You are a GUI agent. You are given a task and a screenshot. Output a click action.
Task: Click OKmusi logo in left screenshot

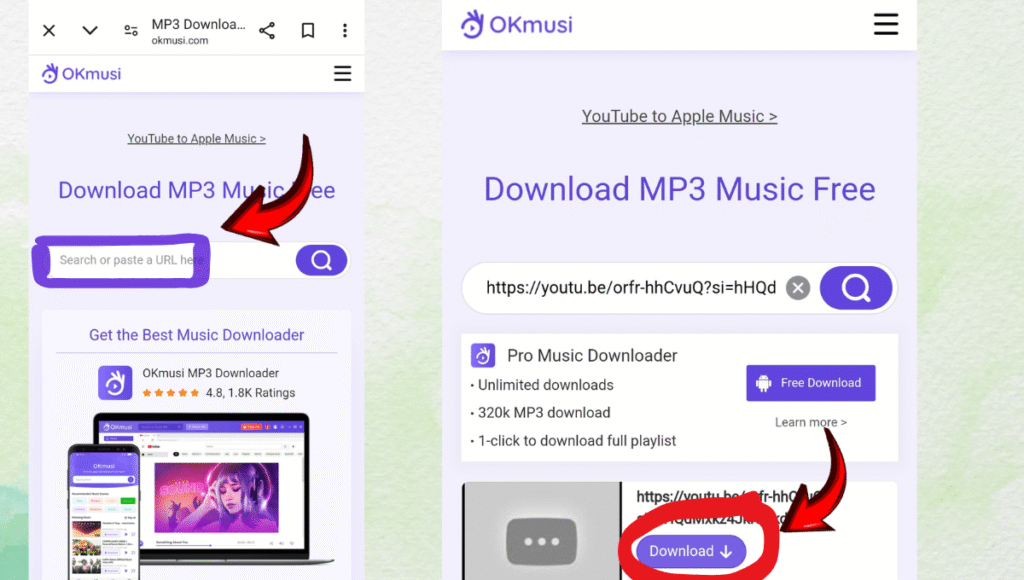click(x=82, y=74)
